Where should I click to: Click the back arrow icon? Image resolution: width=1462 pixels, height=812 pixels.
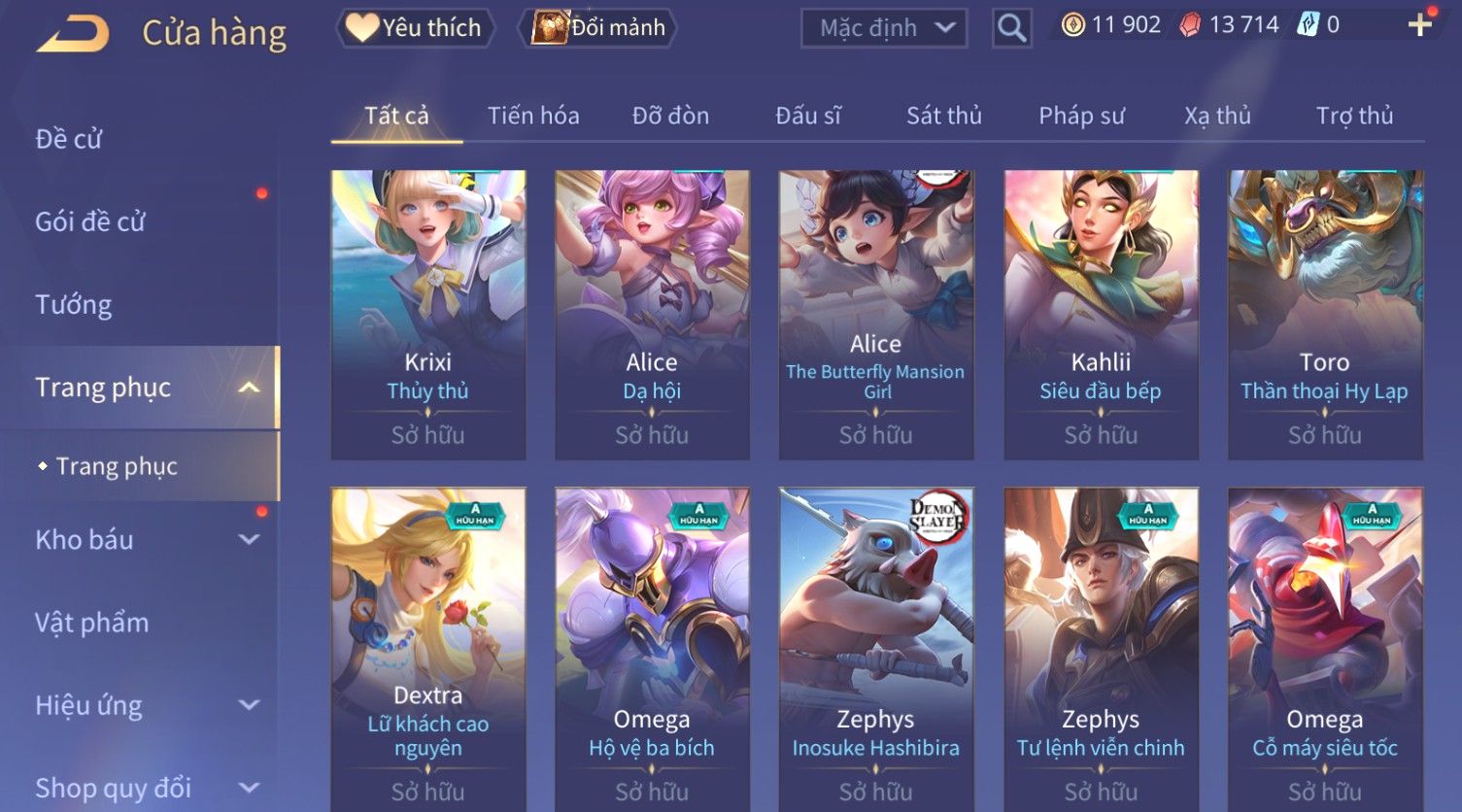point(73,33)
